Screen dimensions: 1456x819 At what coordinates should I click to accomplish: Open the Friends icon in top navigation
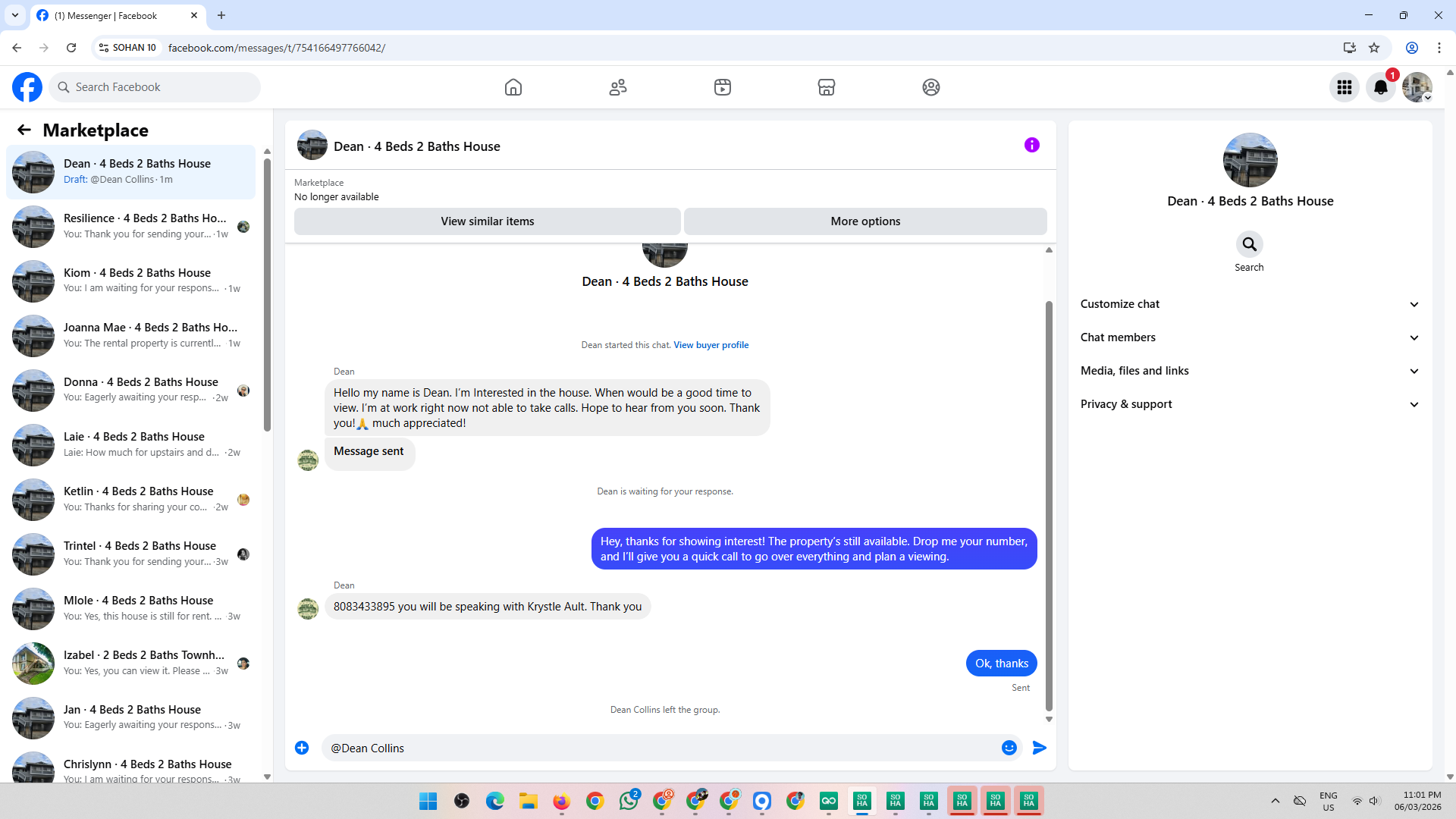click(618, 87)
